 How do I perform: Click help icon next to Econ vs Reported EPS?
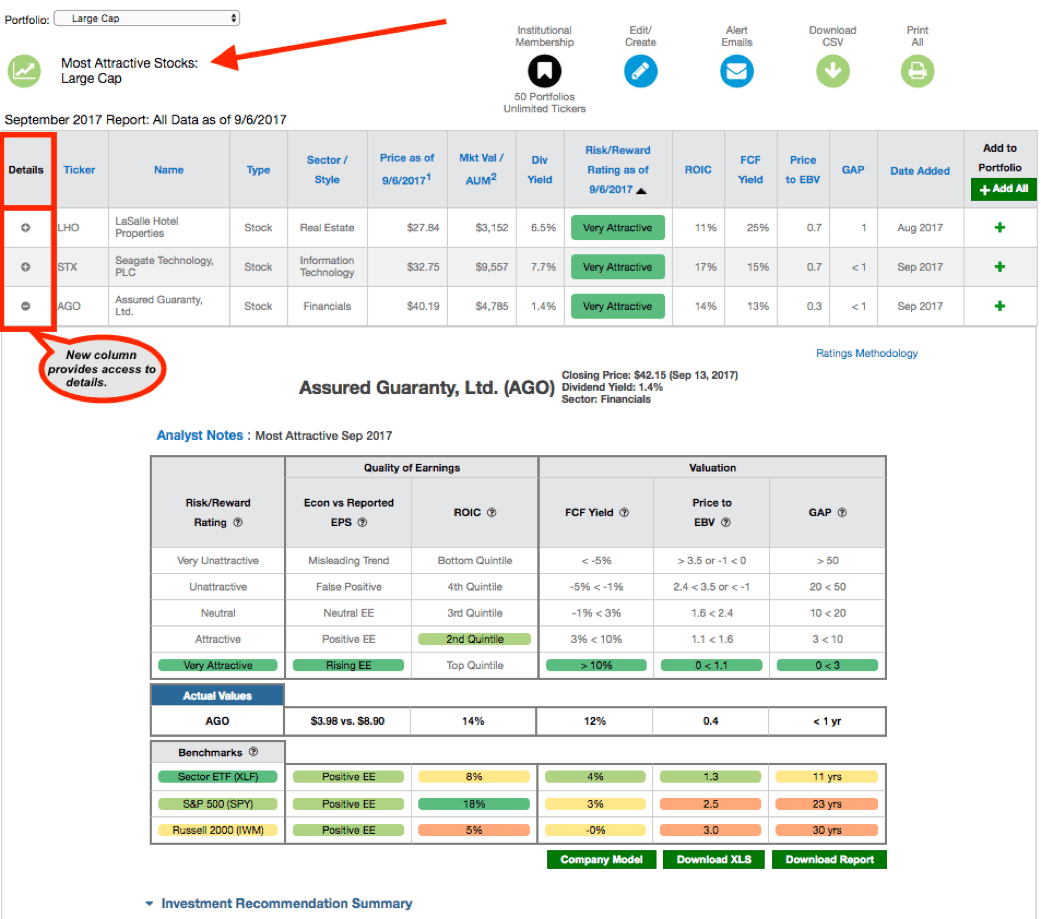click(x=362, y=523)
